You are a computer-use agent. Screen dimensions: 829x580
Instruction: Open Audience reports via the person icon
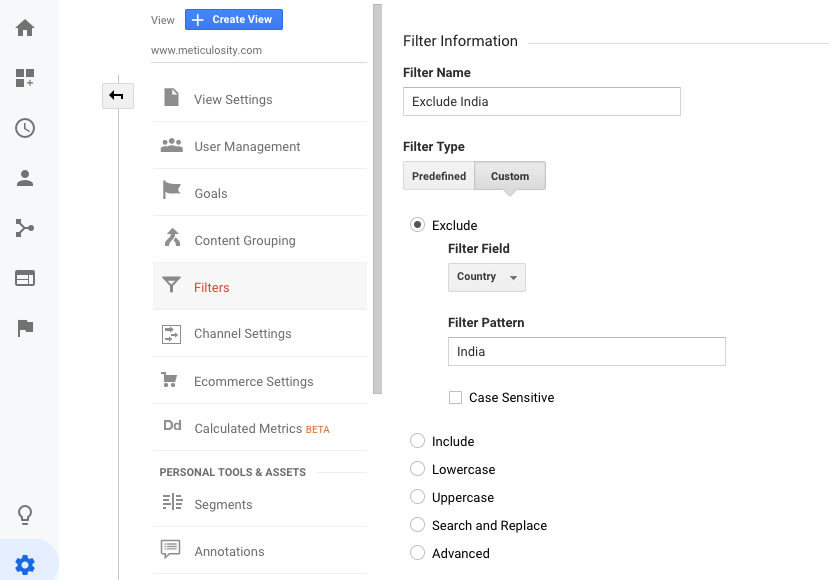[27, 178]
